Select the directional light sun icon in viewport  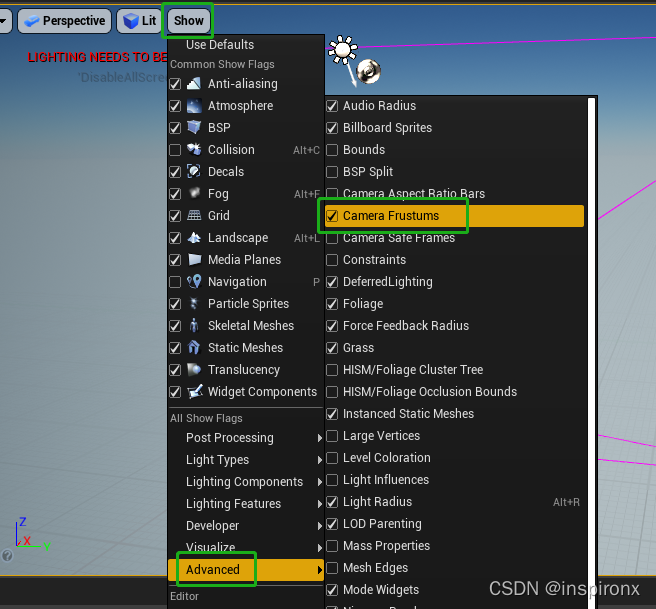click(x=343, y=50)
